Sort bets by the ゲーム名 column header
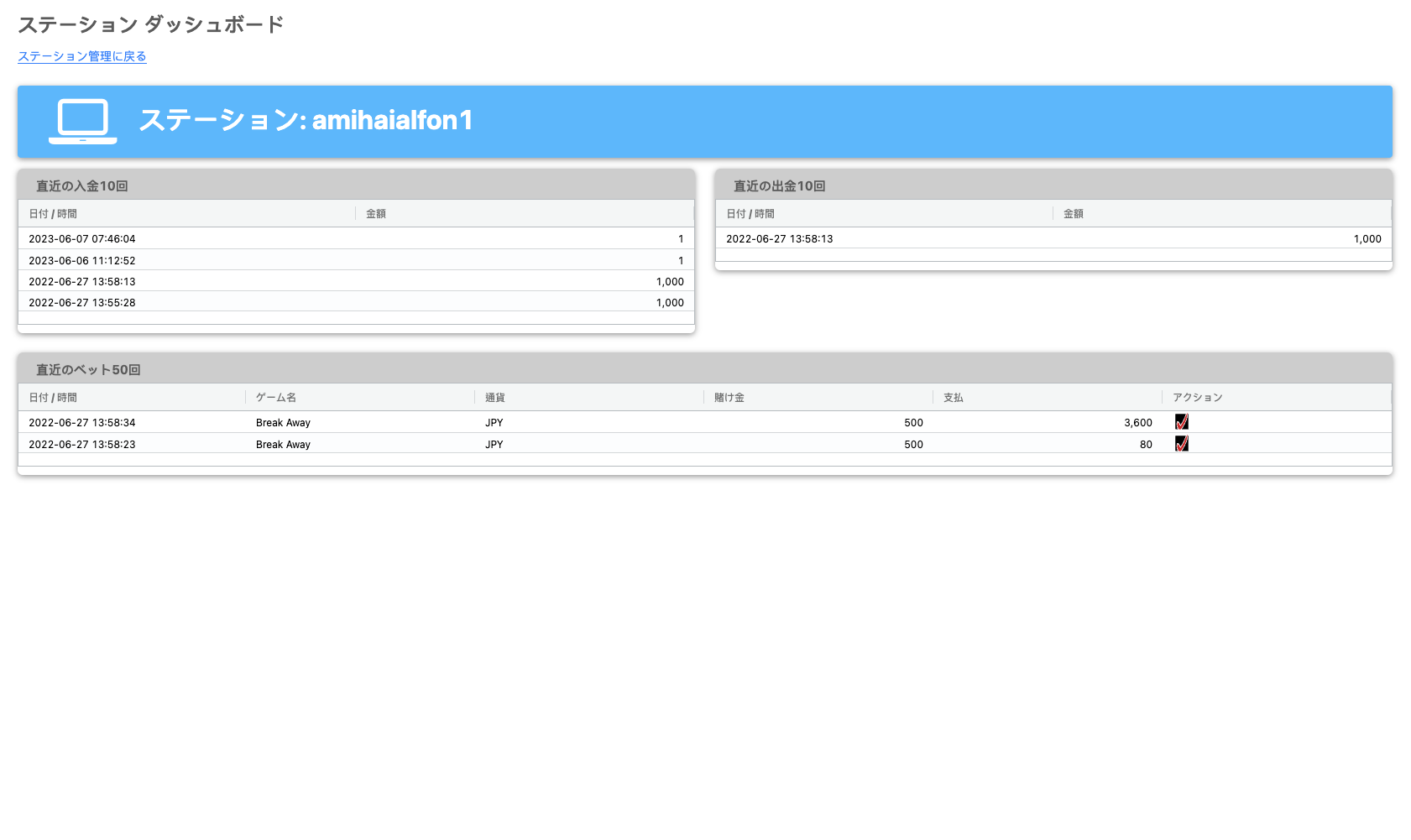The width and height of the screenshot is (1411, 840). [x=276, y=398]
